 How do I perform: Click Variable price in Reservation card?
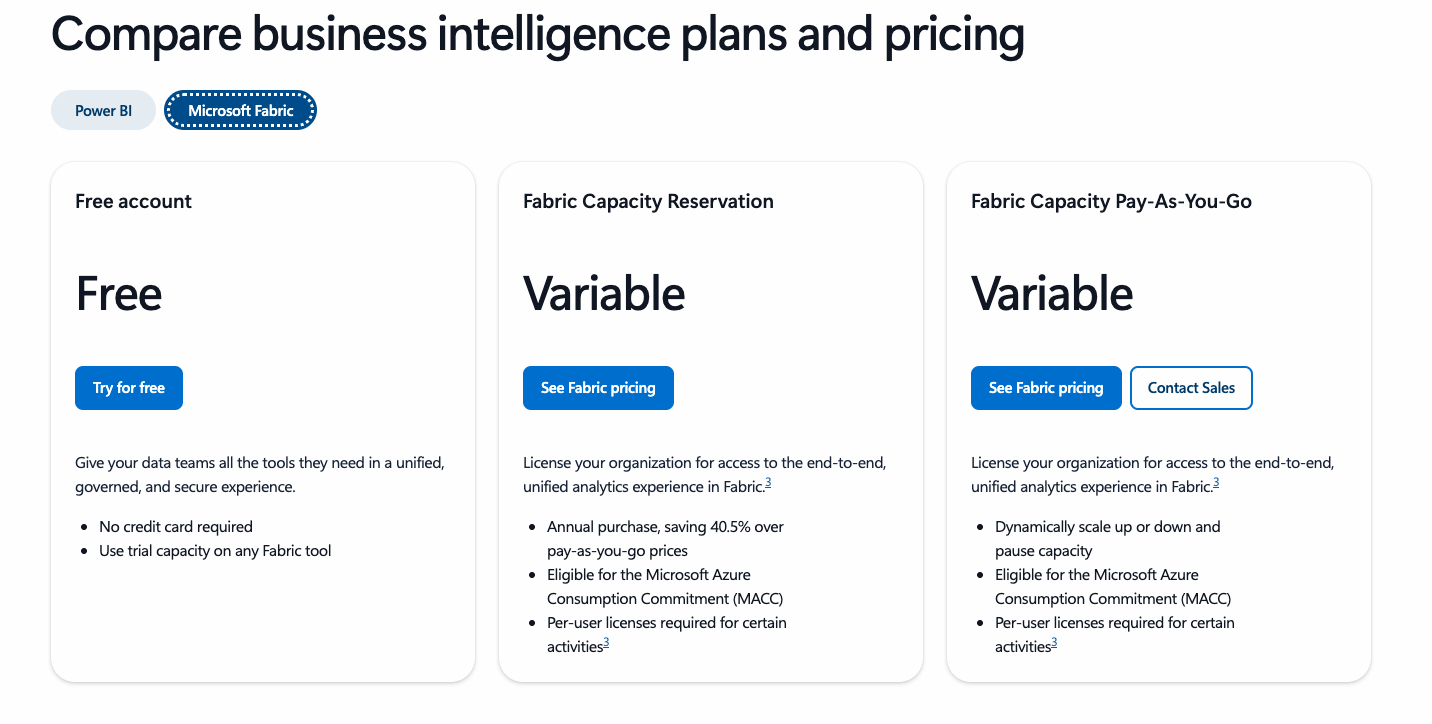604,293
